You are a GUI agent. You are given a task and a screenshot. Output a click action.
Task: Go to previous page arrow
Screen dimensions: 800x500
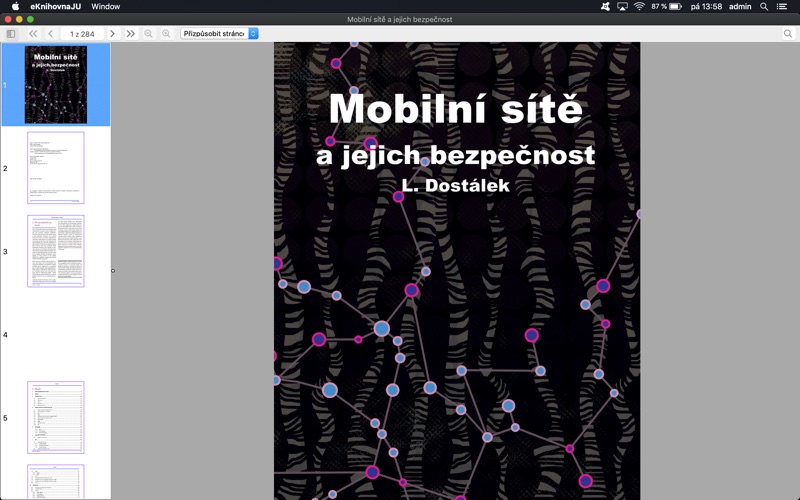[51, 34]
